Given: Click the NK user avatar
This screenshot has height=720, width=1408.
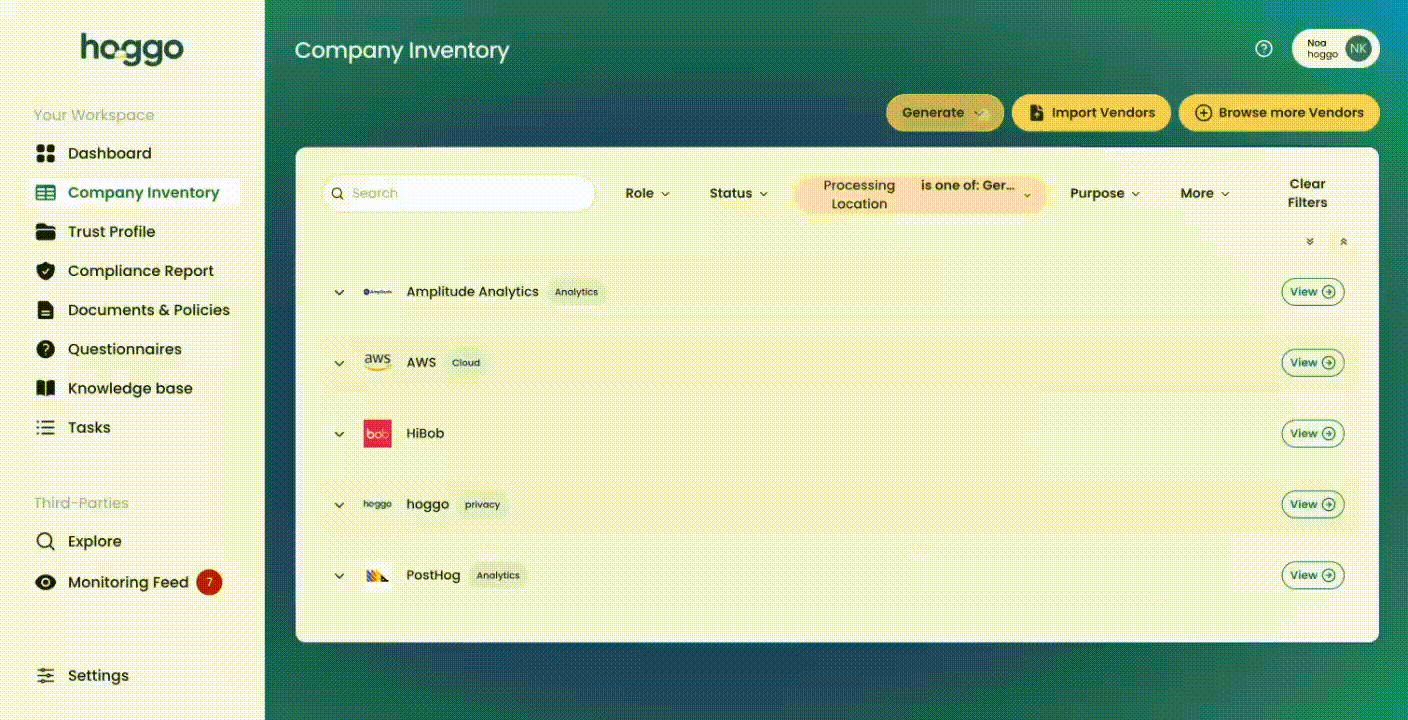Looking at the screenshot, I should [x=1358, y=49].
